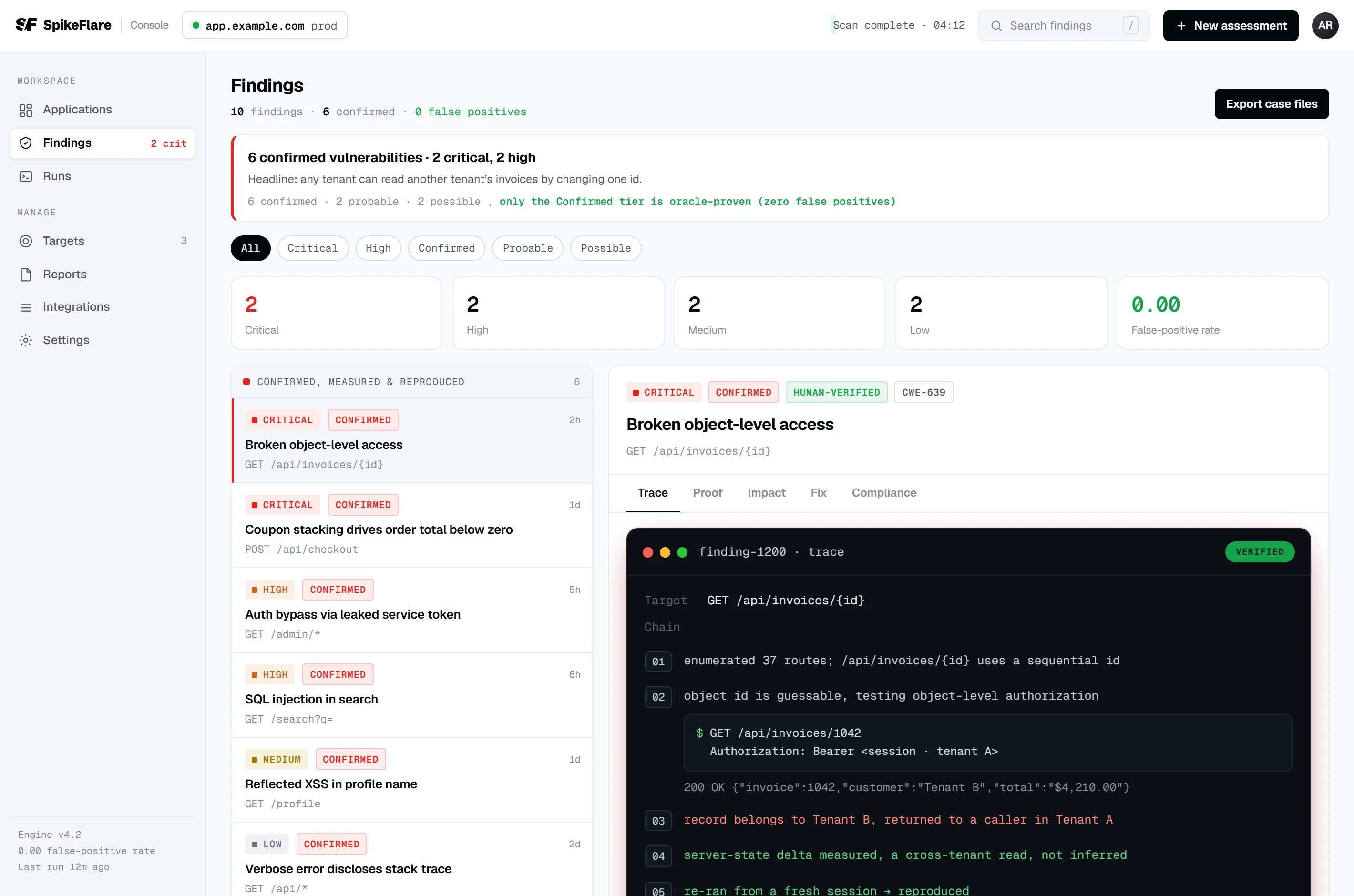The height and width of the screenshot is (896, 1354).
Task: Click the Reports document icon
Action: (26, 275)
